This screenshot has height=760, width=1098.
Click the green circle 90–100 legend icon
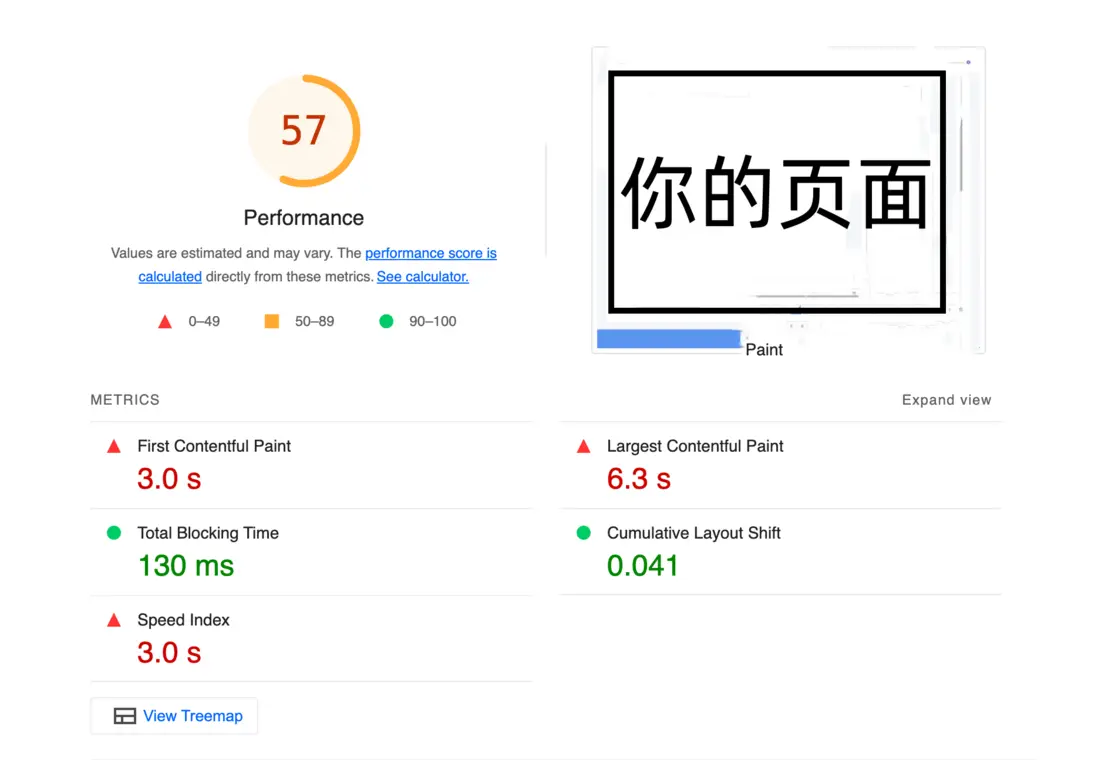386,321
